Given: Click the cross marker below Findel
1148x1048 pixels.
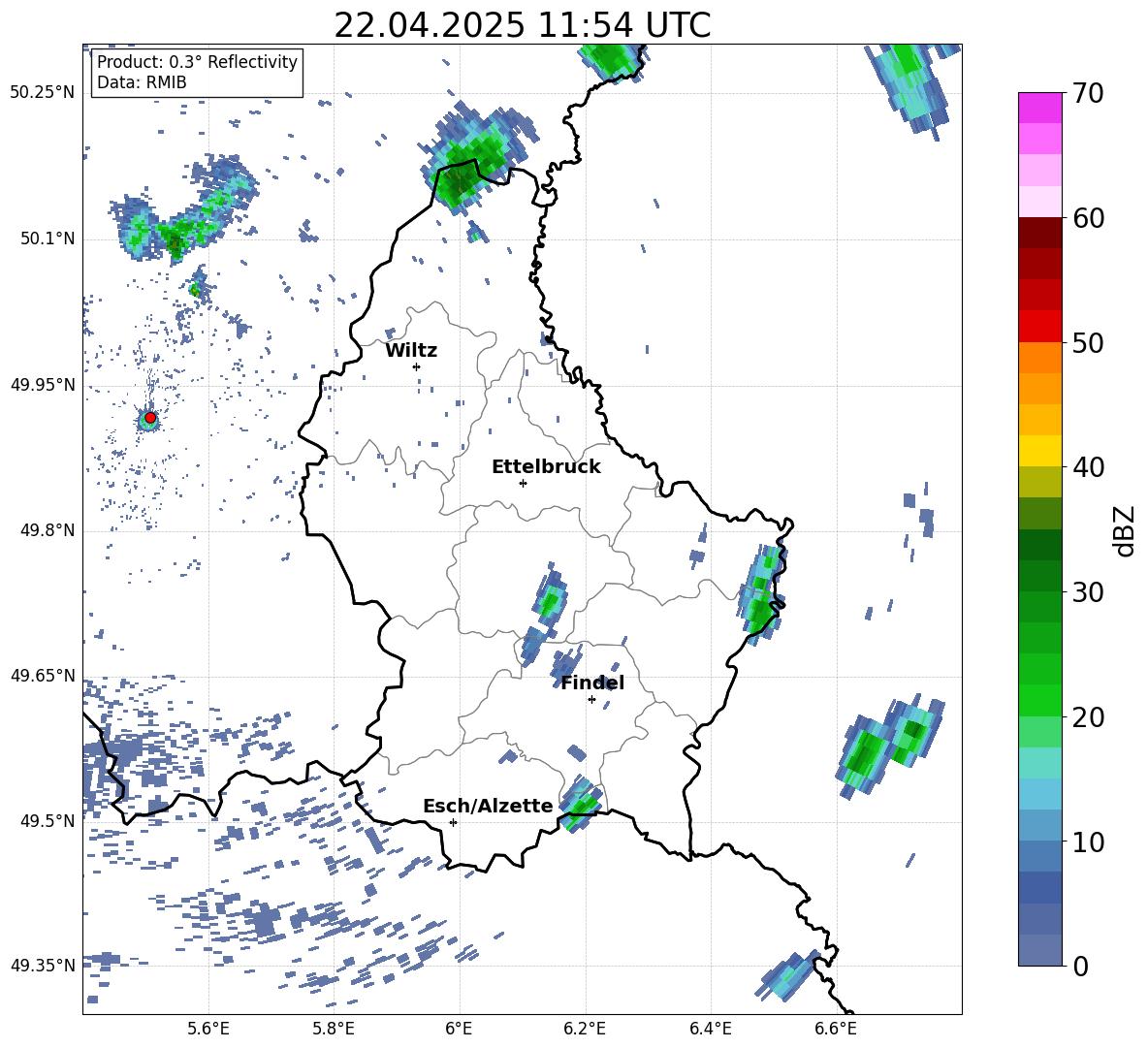Looking at the screenshot, I should point(591,700).
